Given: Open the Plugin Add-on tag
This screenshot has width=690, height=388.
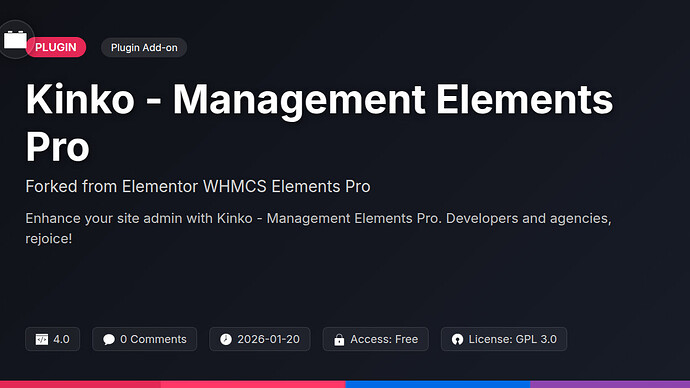Looking at the screenshot, I should pyautogui.click(x=144, y=48).
